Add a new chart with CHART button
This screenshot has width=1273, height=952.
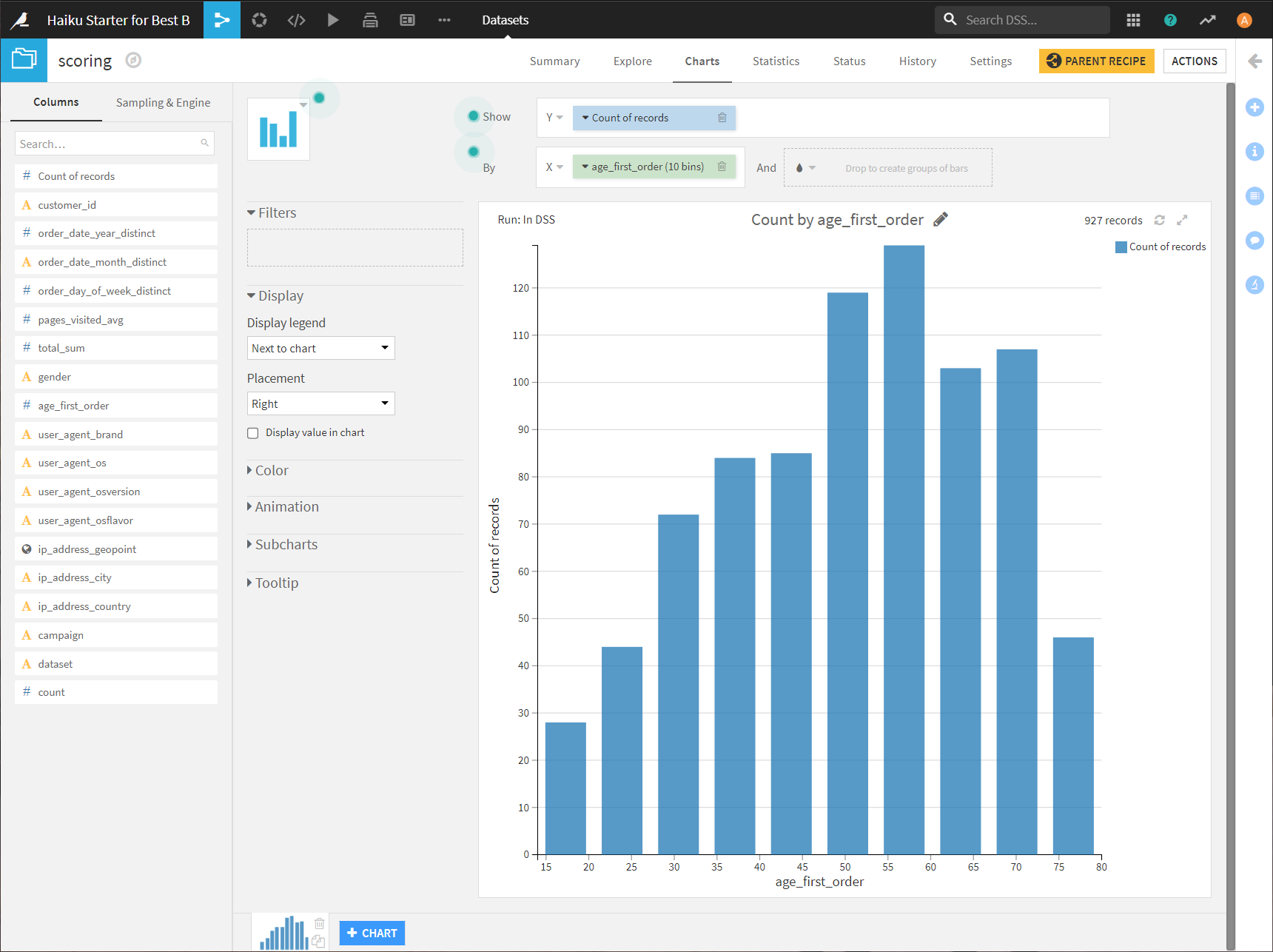372,933
